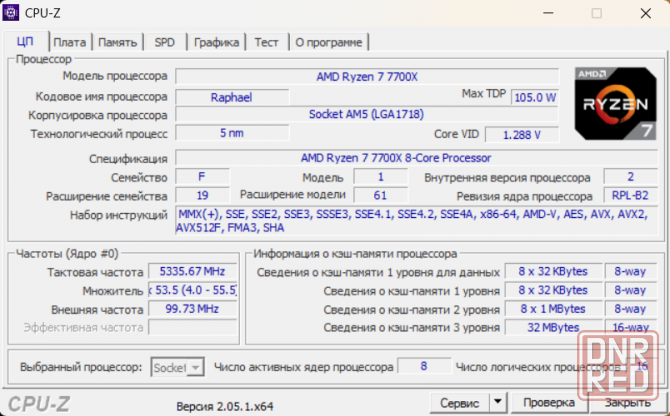
Task: Click the clock speed value 5335.67 MHz
Action: (192, 272)
